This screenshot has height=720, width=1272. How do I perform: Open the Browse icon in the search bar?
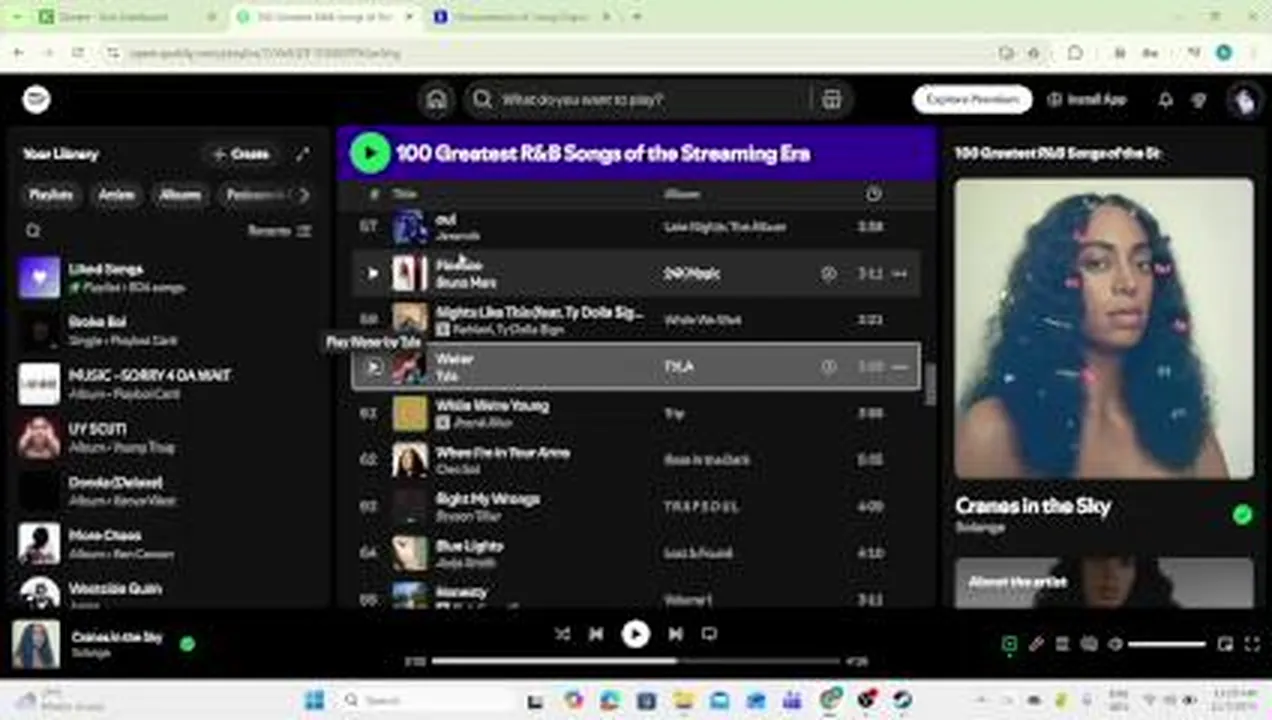(831, 99)
